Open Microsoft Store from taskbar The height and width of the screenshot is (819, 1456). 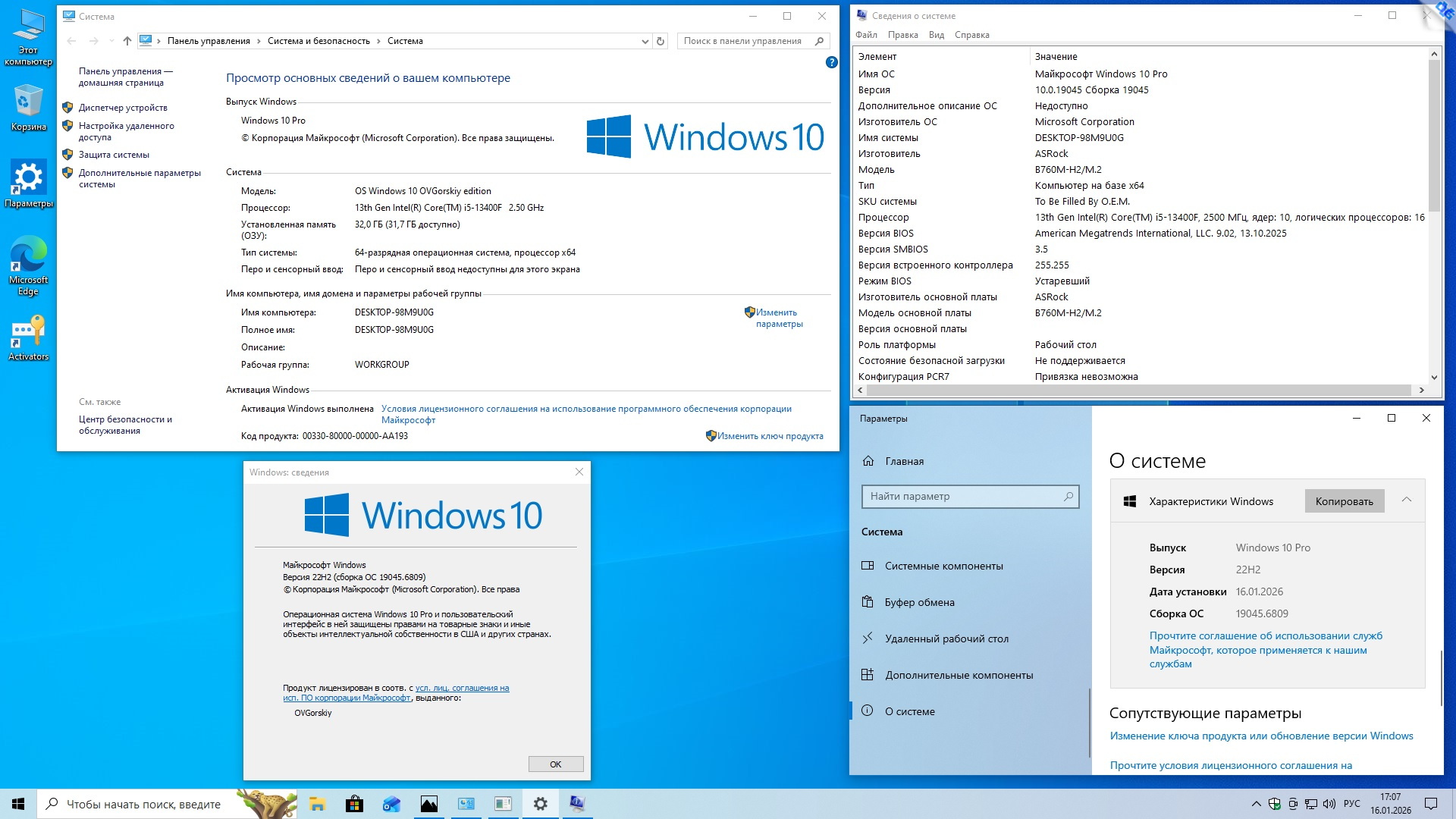point(354,804)
